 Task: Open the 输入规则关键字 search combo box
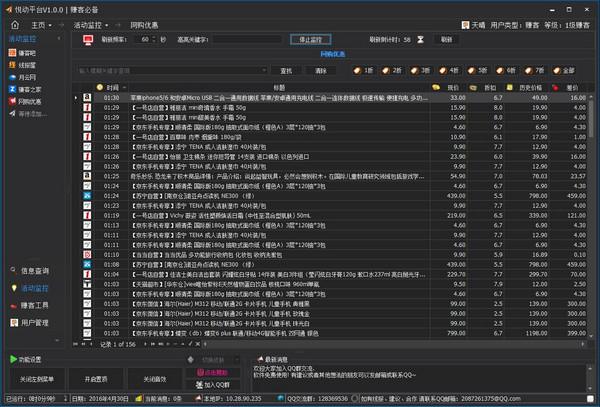tap(170, 71)
